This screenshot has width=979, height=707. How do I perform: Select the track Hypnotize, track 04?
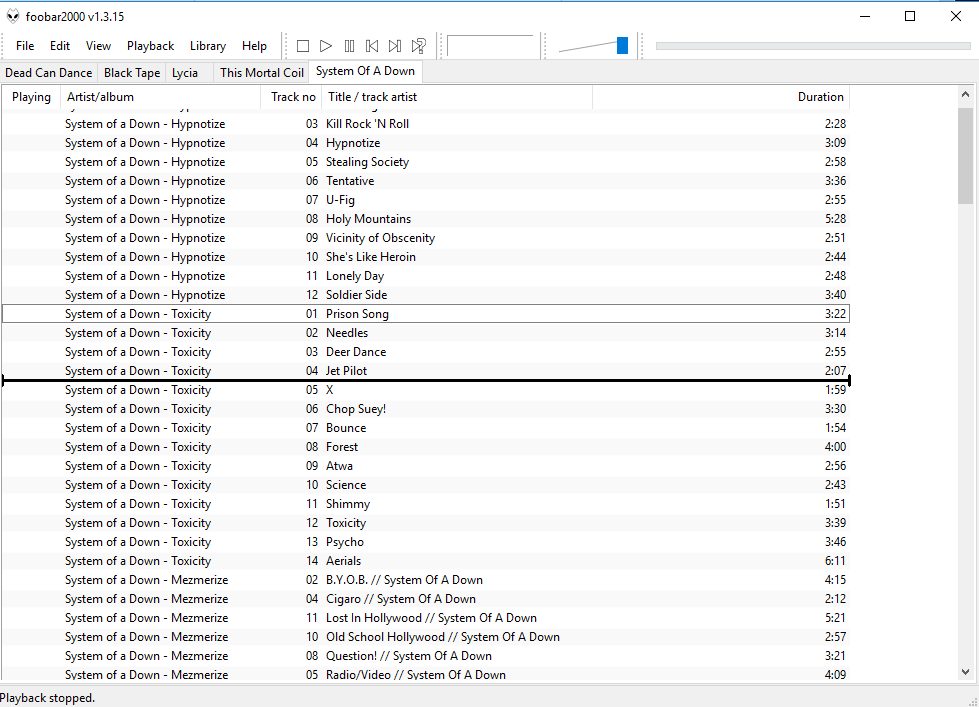426,143
